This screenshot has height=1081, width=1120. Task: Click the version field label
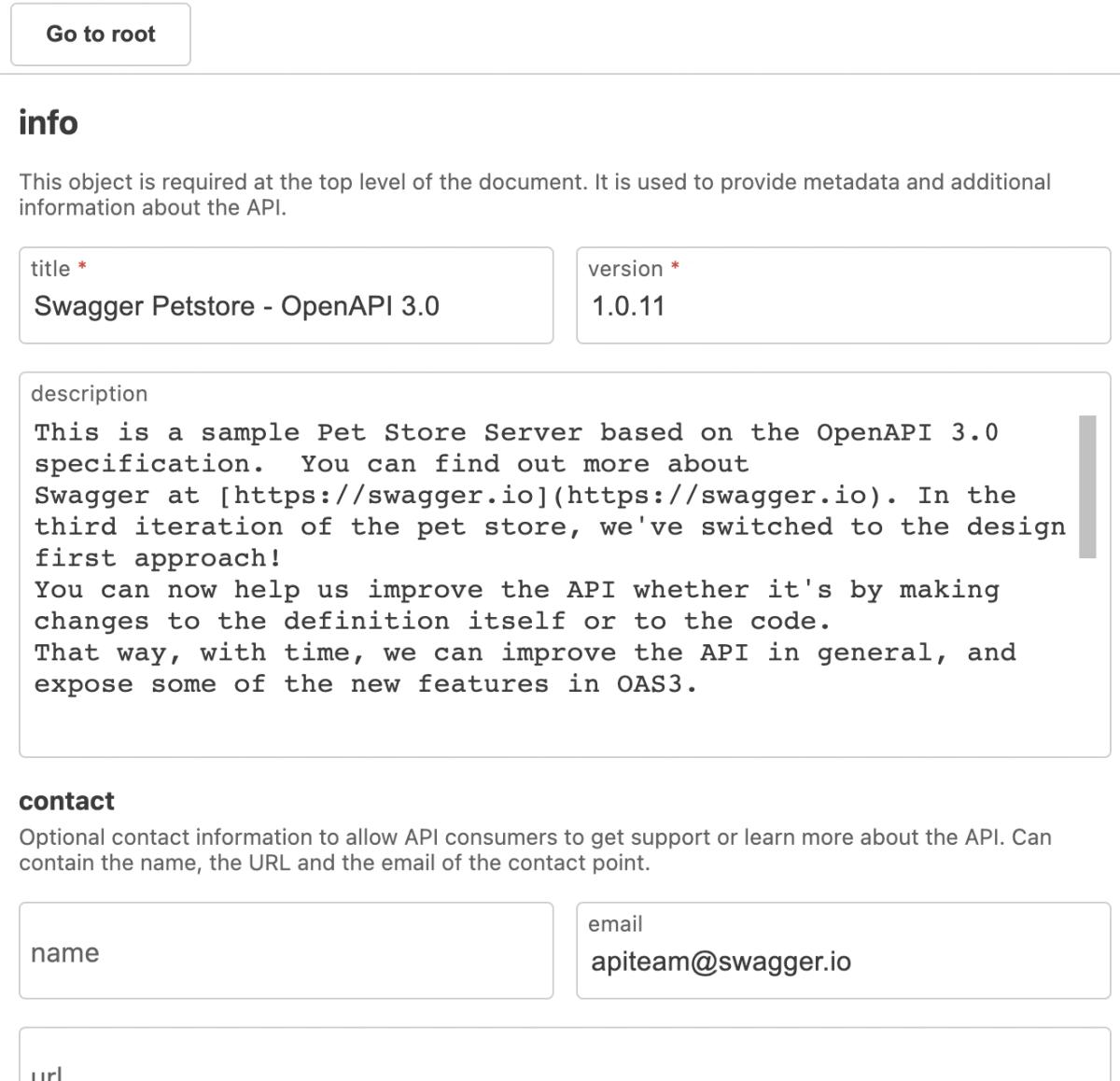point(625,269)
